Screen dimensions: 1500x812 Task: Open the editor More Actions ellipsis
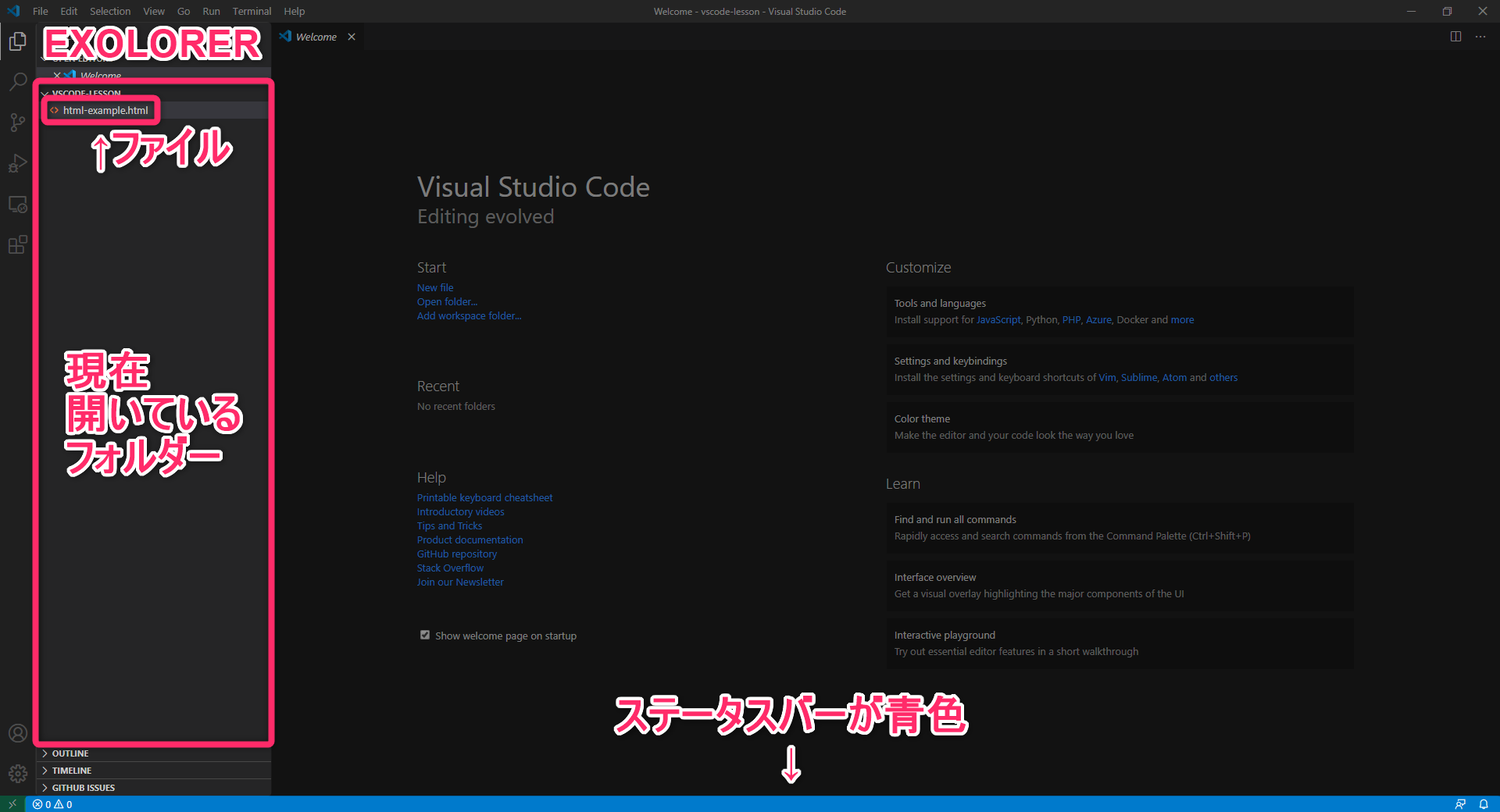click(1480, 37)
